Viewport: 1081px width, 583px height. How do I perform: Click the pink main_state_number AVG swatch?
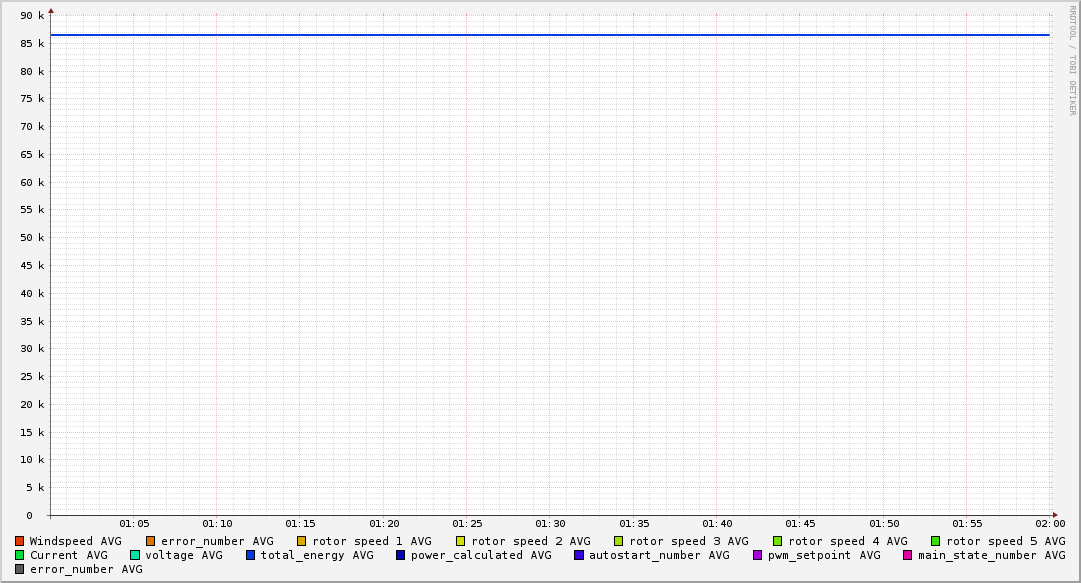[x=908, y=555]
